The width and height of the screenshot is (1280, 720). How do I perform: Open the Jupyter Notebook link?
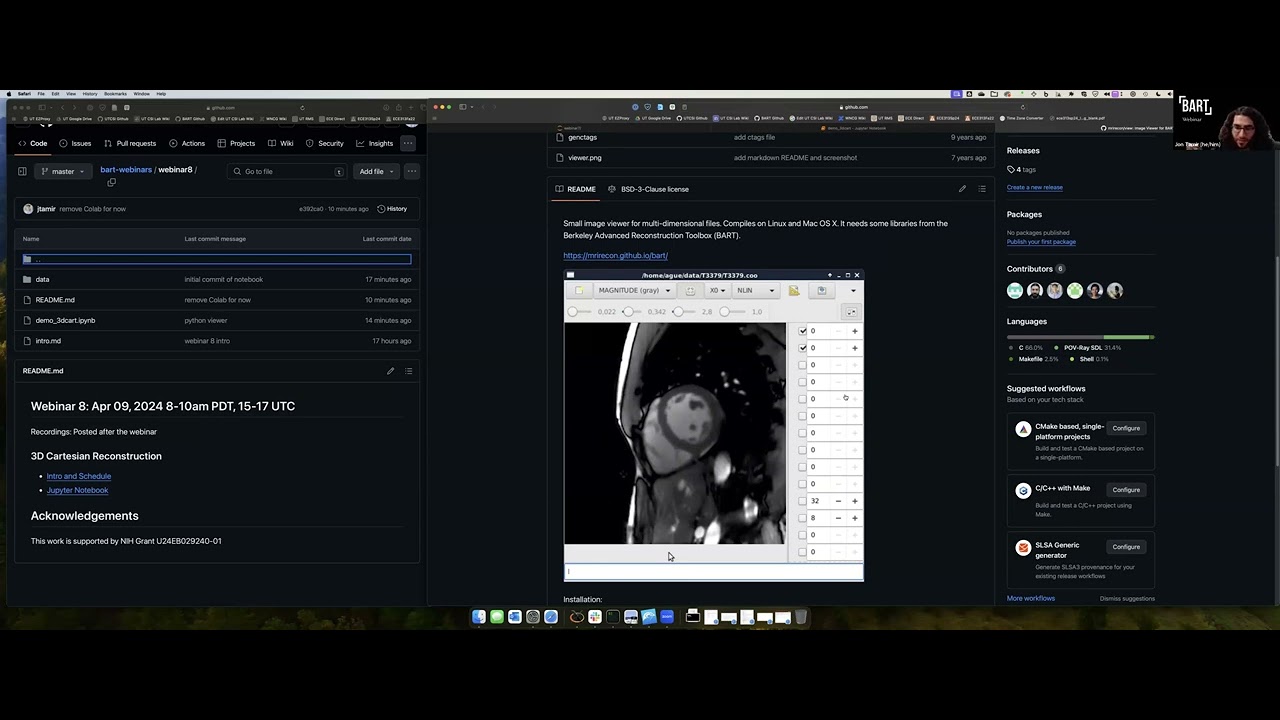77,490
